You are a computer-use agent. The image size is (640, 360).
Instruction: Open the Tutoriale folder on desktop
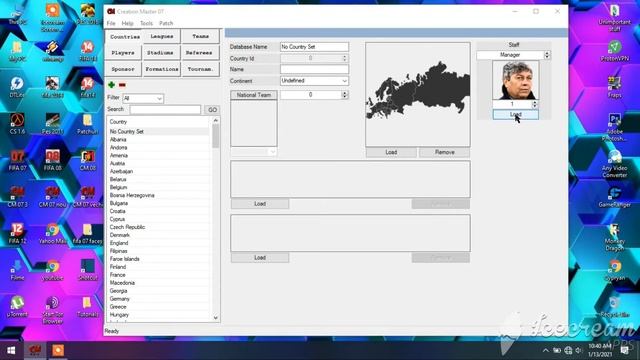88,307
